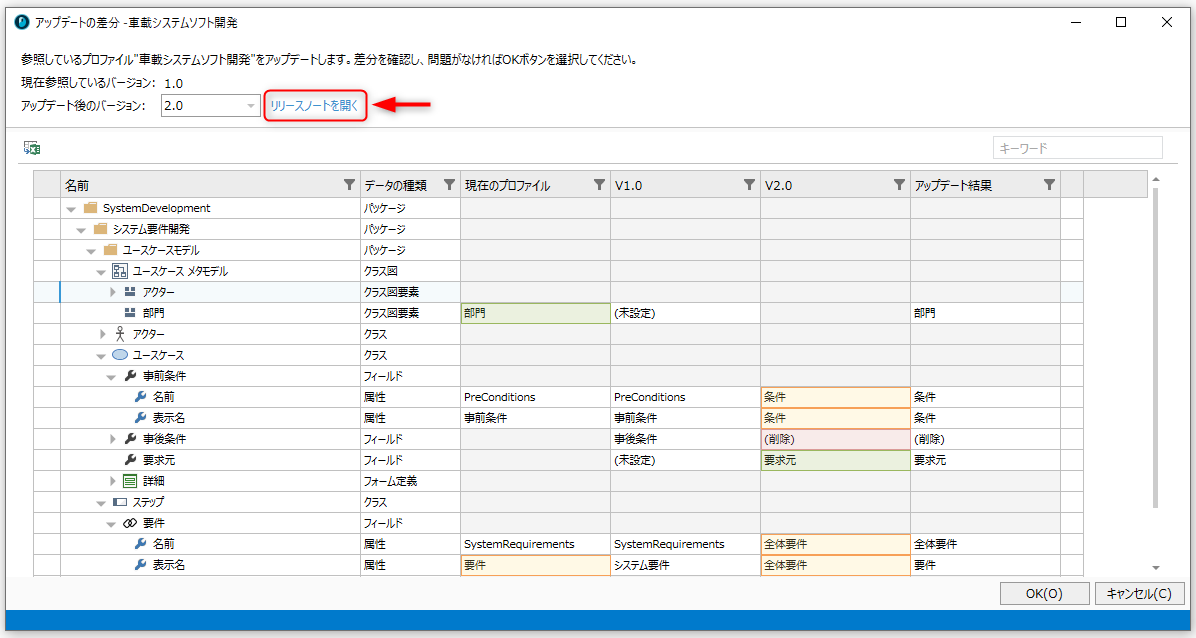The width and height of the screenshot is (1196, 638).
Task: Select the システム要件 cell in V1.0
Action: [x=685, y=566]
